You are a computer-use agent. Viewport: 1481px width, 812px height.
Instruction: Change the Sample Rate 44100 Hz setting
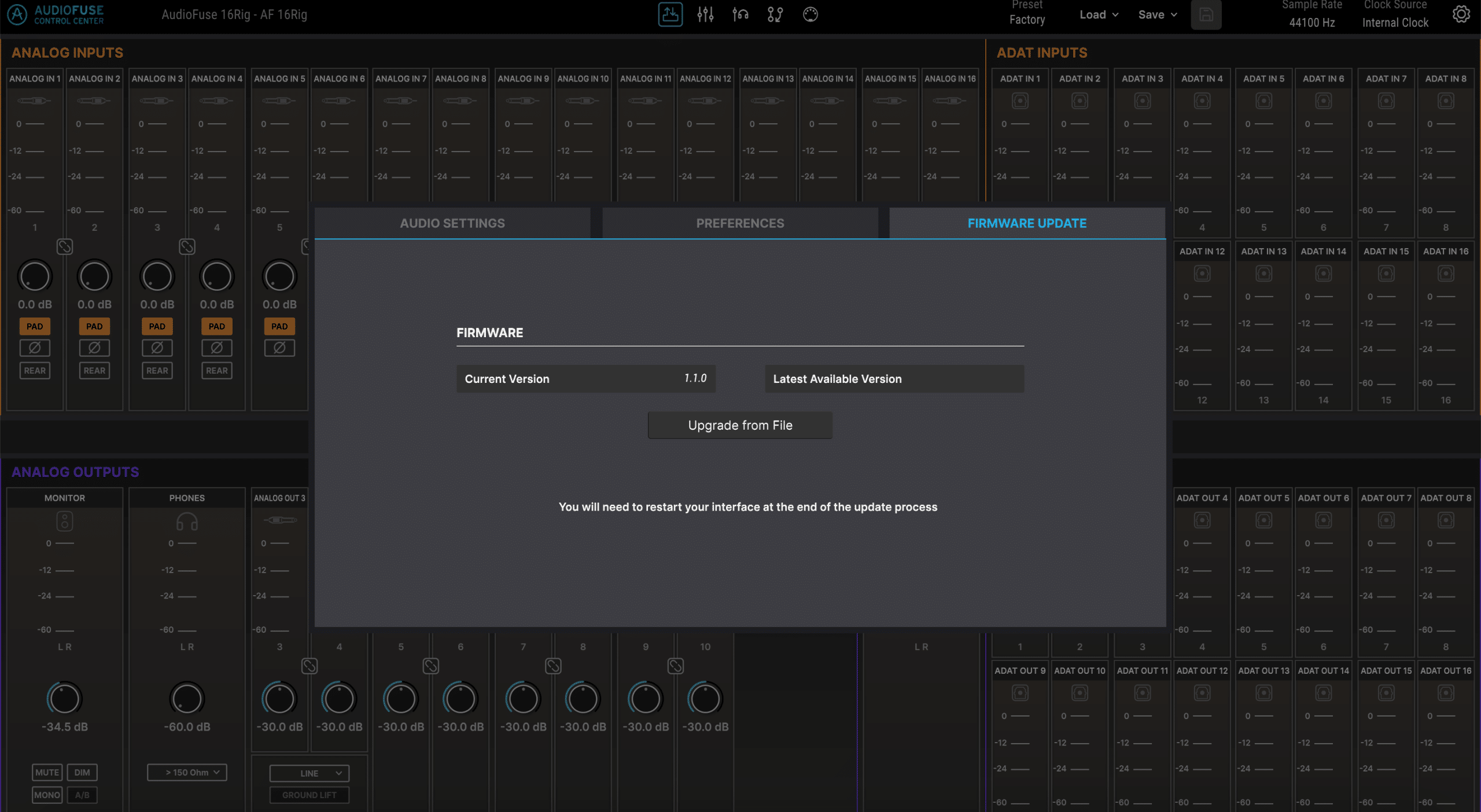[1311, 23]
